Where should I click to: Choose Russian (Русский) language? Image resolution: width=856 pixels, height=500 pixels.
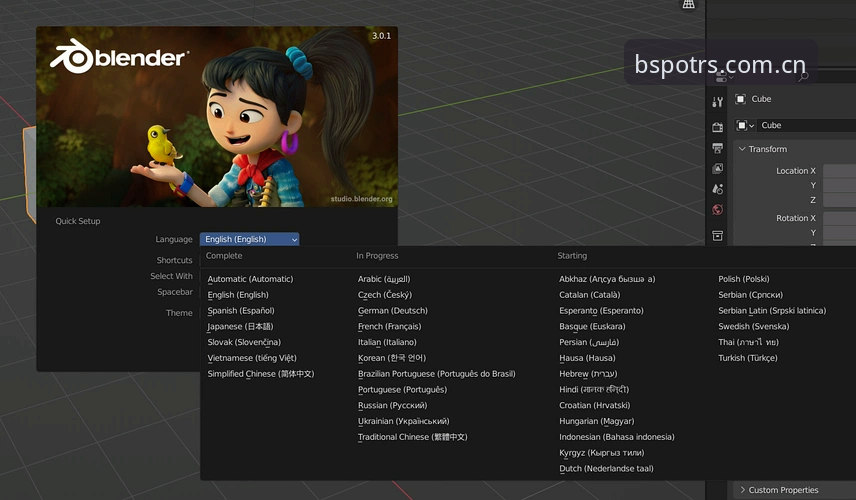pos(392,406)
